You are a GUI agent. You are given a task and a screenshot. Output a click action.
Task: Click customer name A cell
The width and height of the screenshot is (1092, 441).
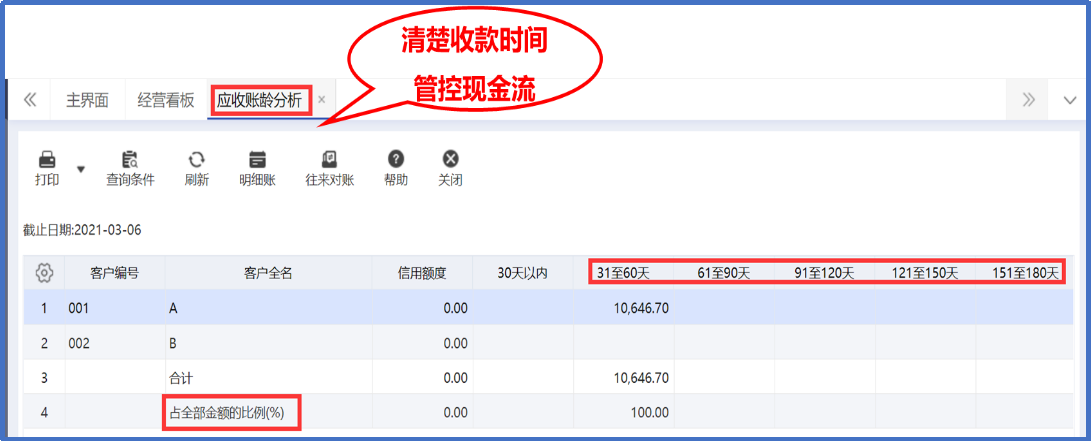pos(267,308)
